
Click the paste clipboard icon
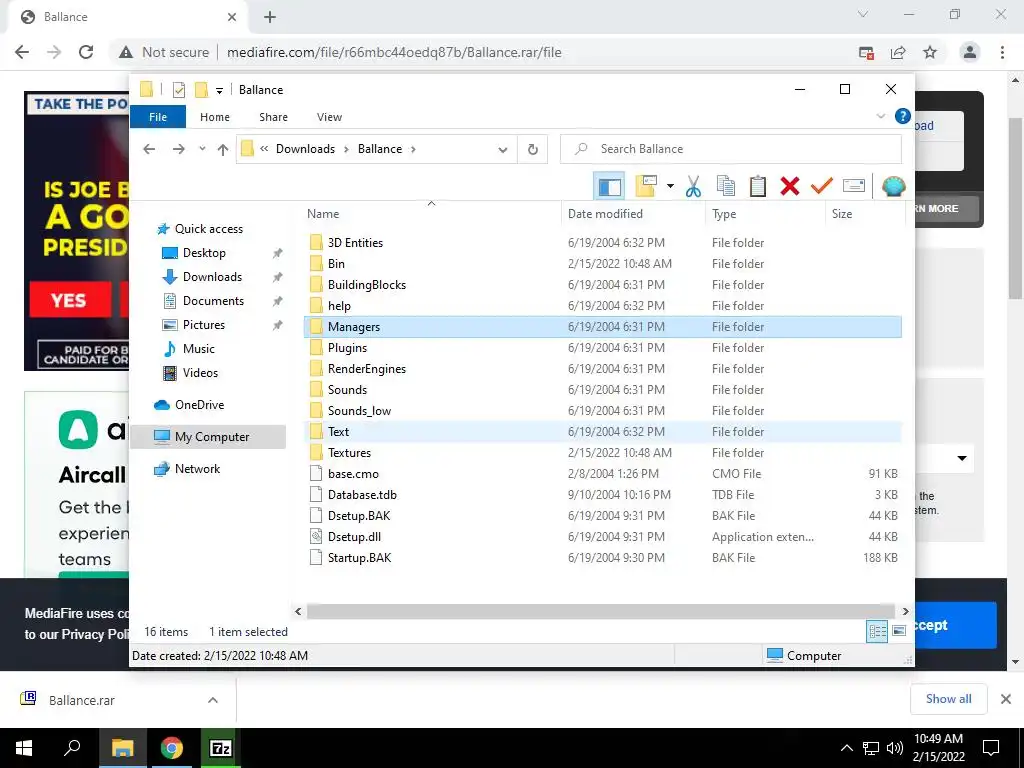pyautogui.click(x=758, y=187)
